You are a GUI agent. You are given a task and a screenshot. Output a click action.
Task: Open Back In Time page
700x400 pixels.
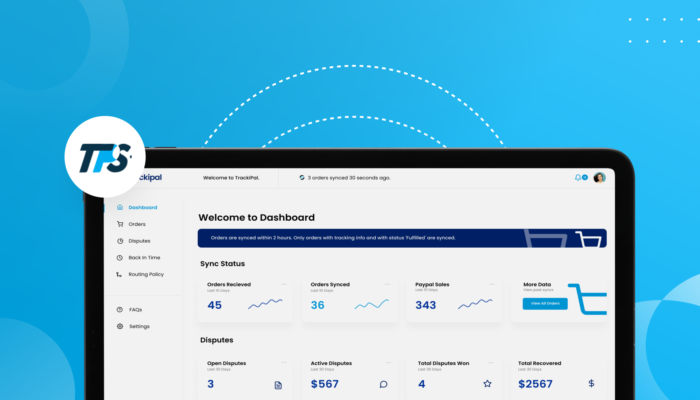click(x=142, y=258)
